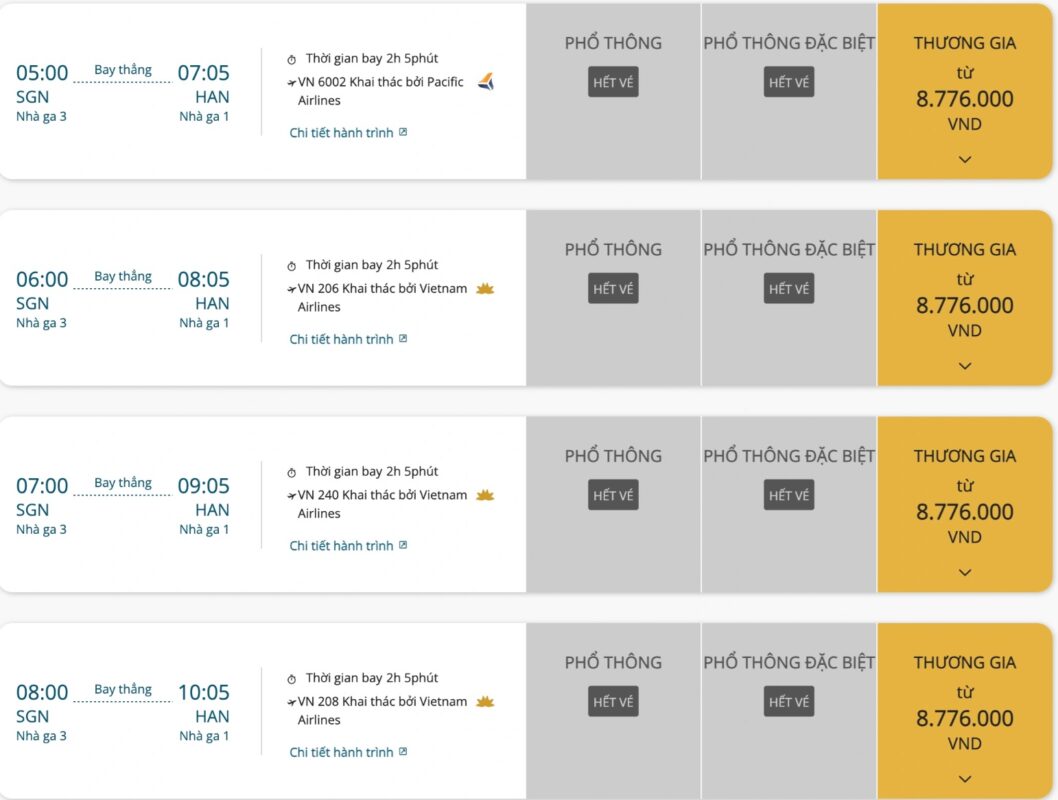Click clock icon beside 05:00 flight duration

(x=291, y=60)
